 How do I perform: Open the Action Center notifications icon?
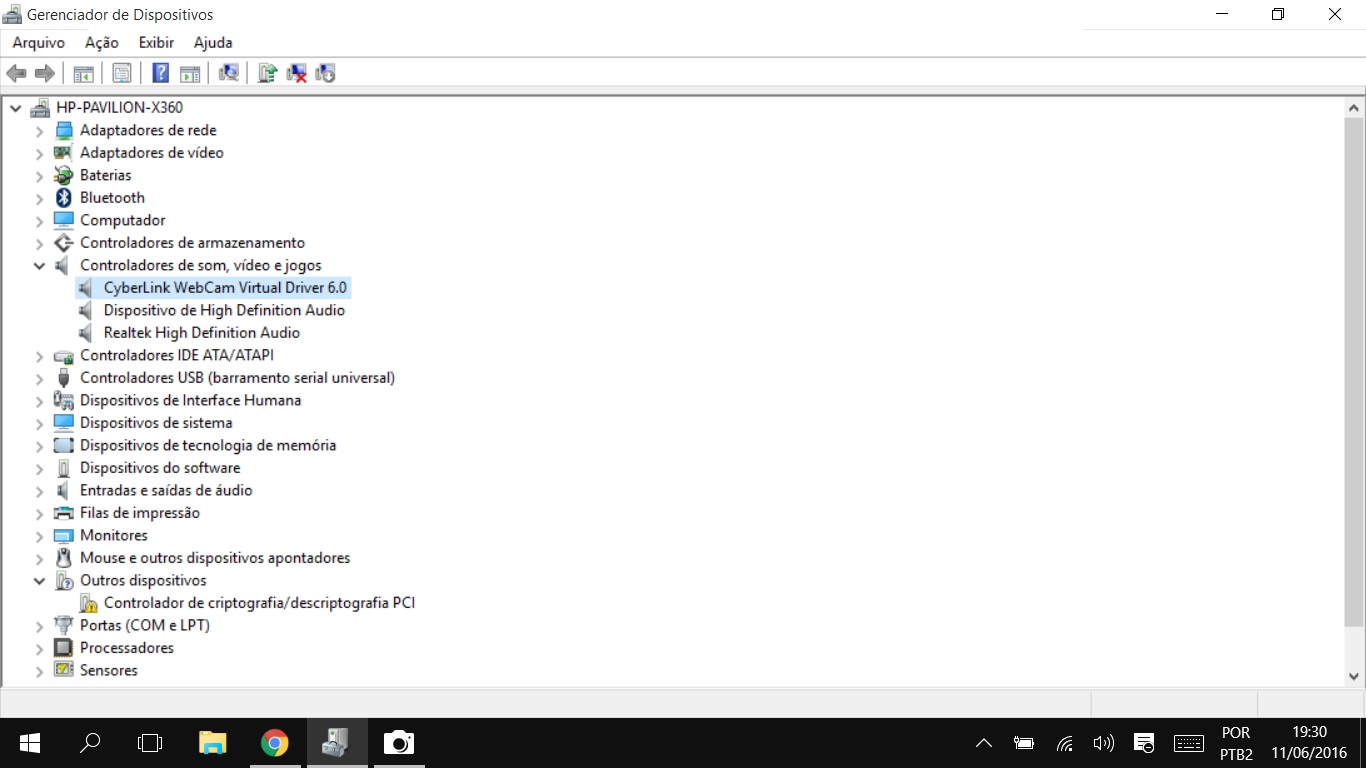point(1144,743)
